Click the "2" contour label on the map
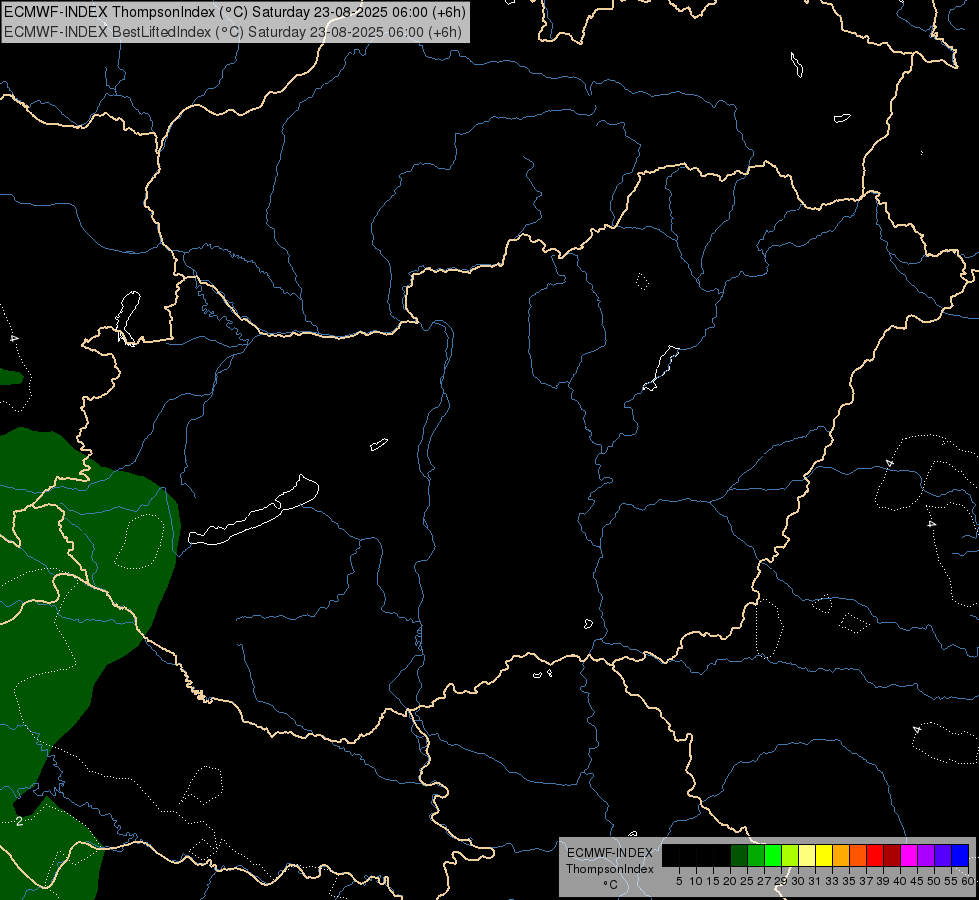This screenshot has width=979, height=900. click(19, 821)
